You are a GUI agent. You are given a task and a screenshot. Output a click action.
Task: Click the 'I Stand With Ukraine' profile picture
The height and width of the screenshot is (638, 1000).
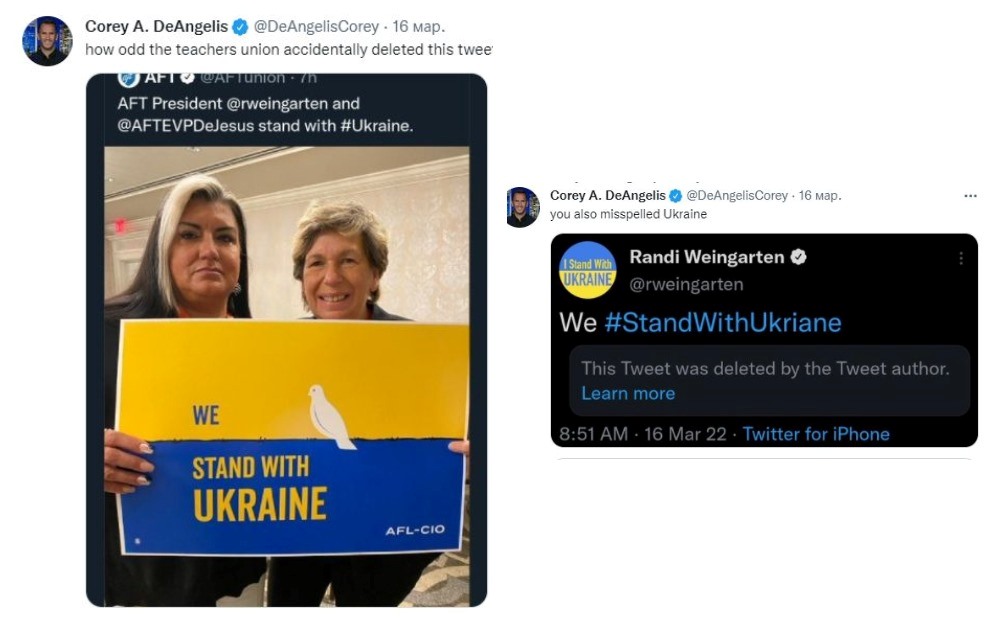pos(587,270)
